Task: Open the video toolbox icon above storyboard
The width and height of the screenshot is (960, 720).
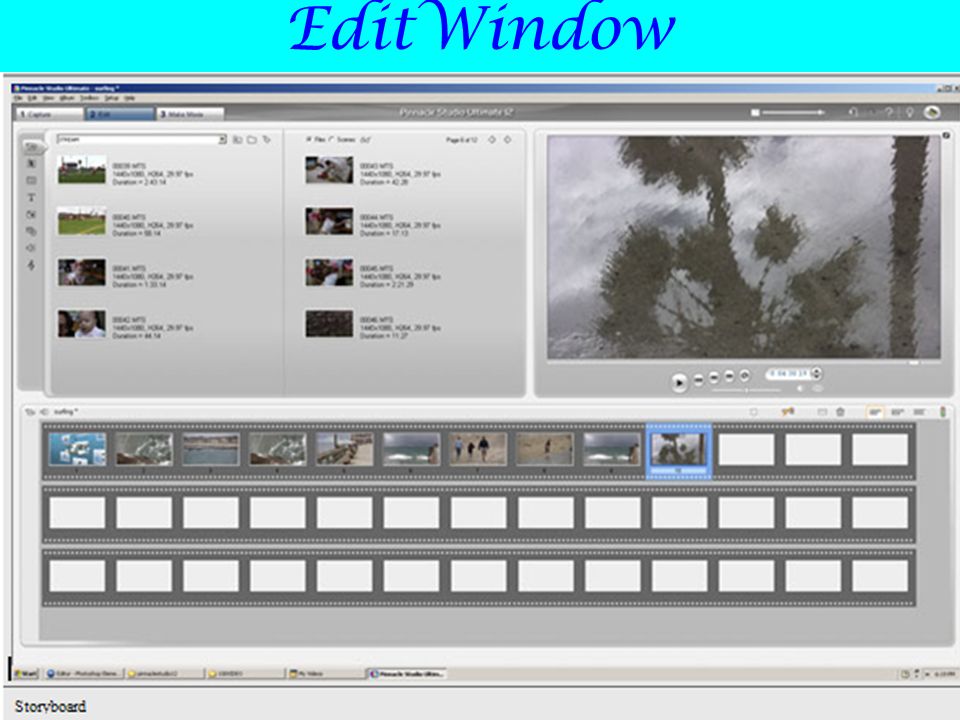Action: click(x=29, y=412)
